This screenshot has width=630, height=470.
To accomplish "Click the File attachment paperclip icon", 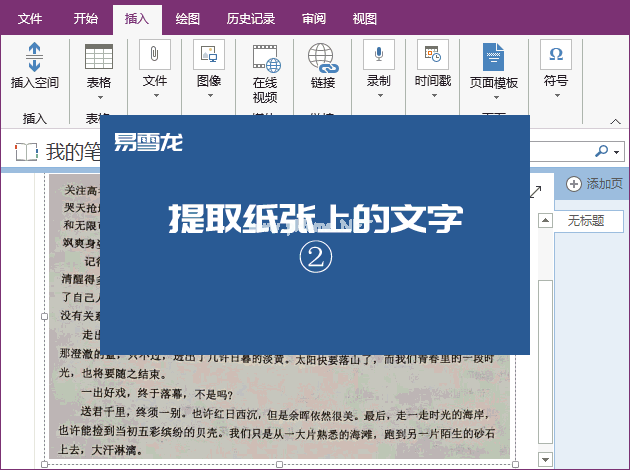I will (x=155, y=54).
